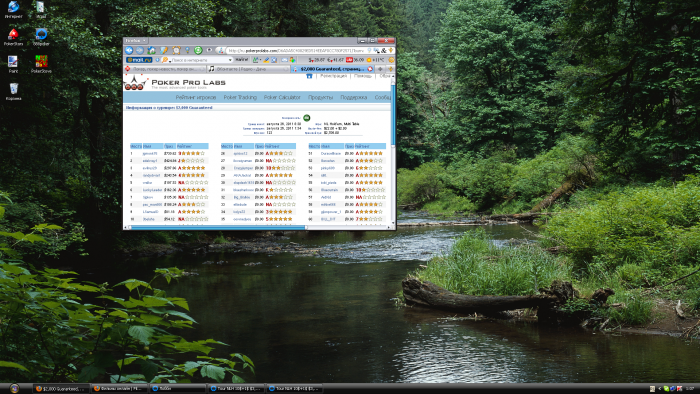Open the Интернет desktop shortcut

pos(13,9)
